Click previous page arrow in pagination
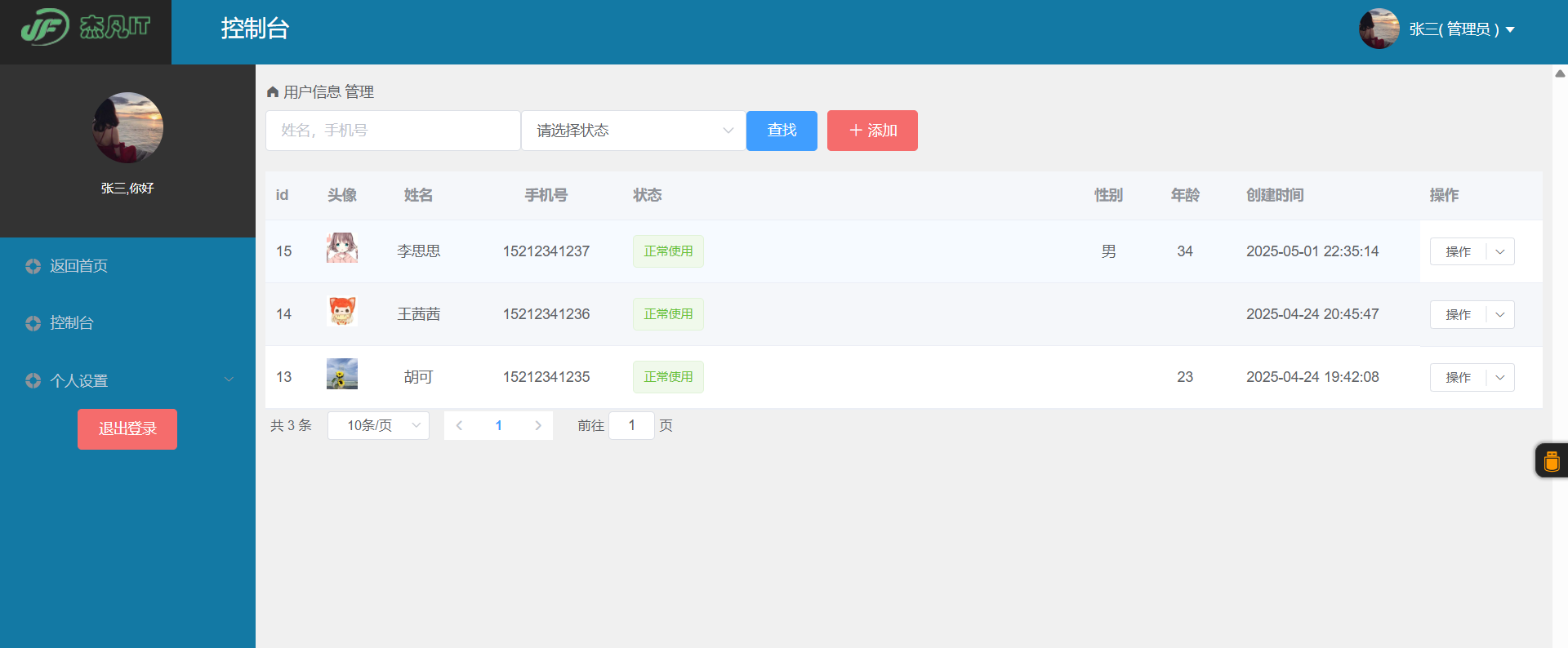Screen dimensions: 1568x648 point(459,425)
